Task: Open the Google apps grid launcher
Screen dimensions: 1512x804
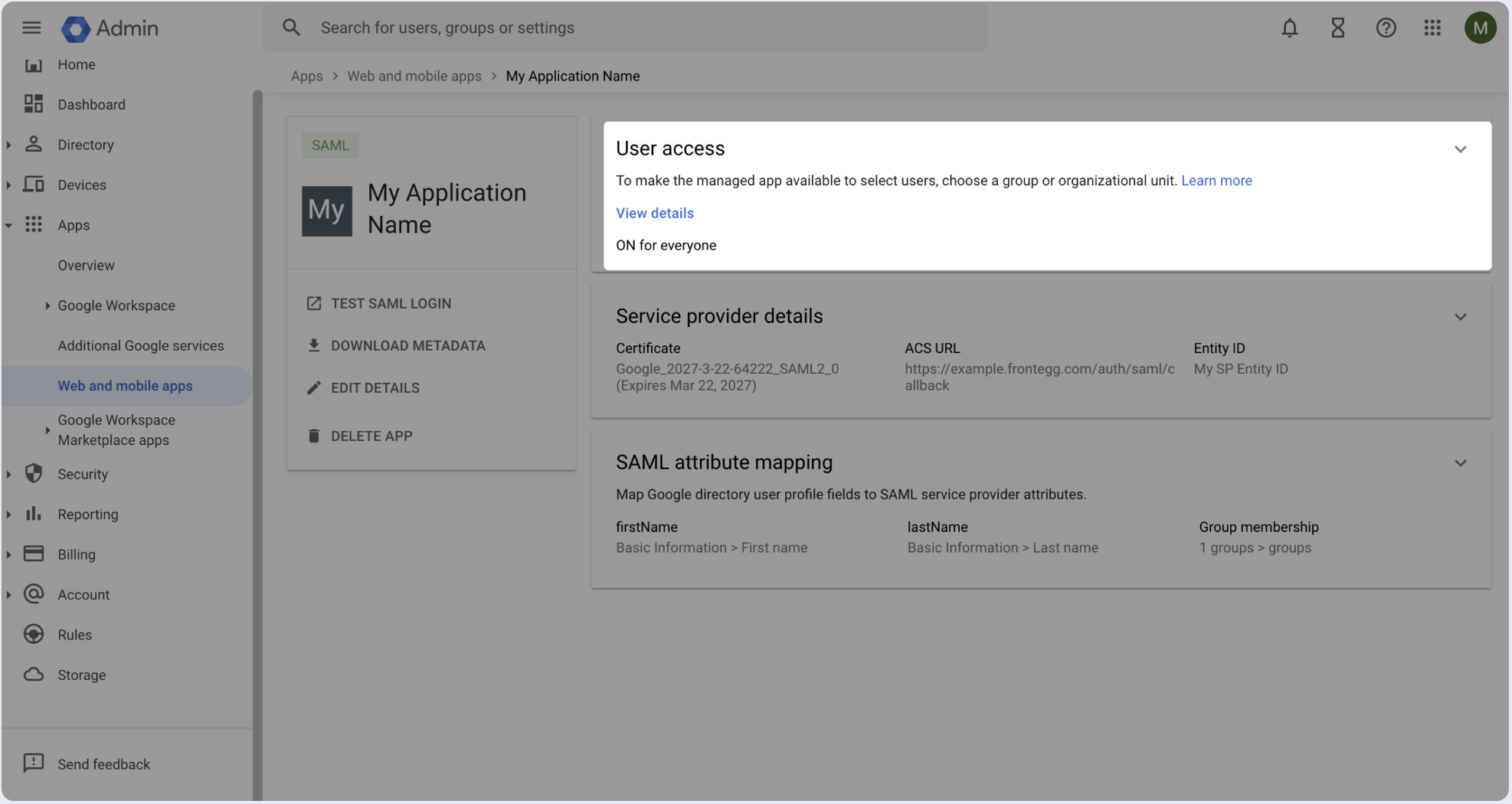Action: click(x=1432, y=28)
